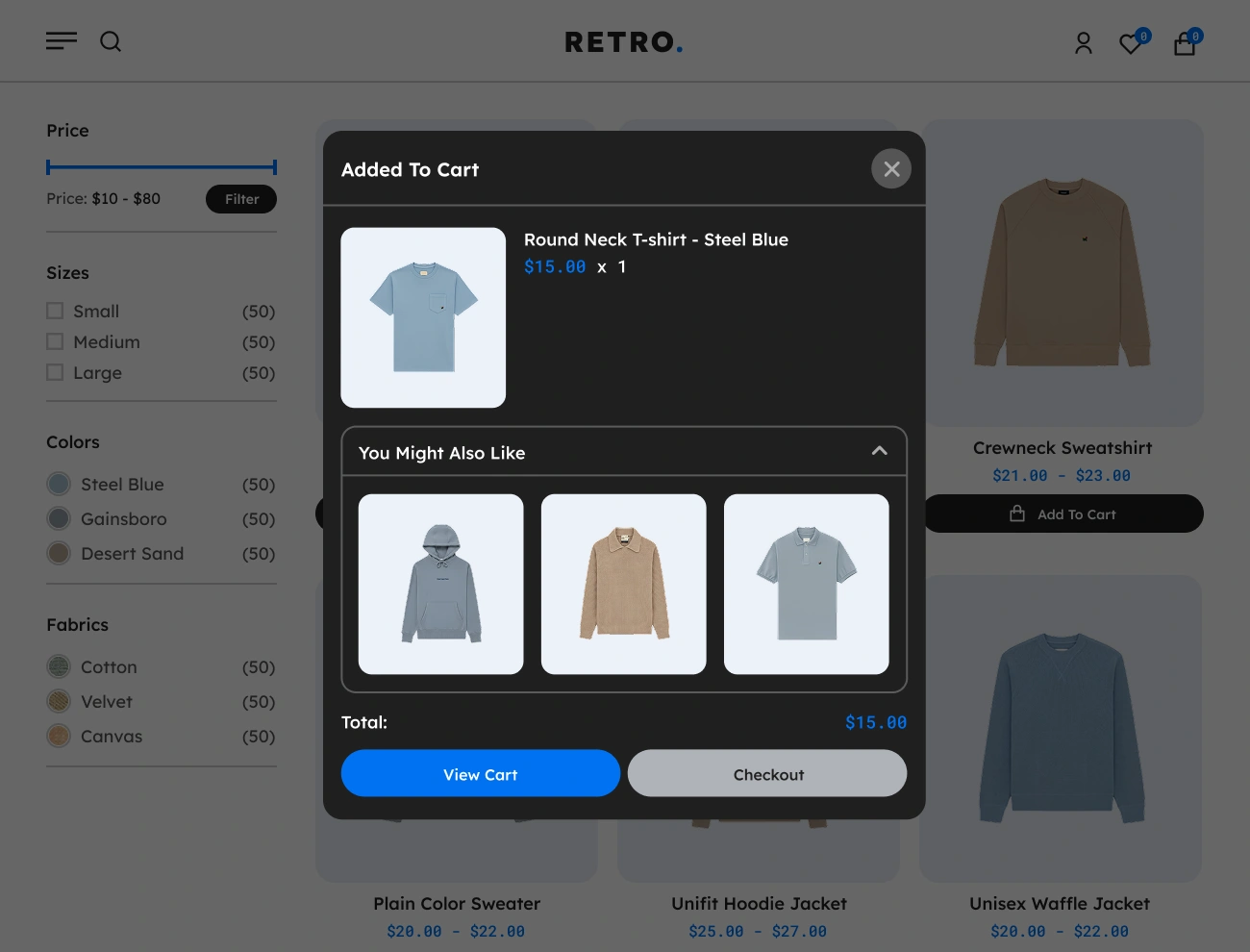1250x952 pixels.
Task: Open the suggested blue hoodie thumbnail
Action: [x=441, y=584]
